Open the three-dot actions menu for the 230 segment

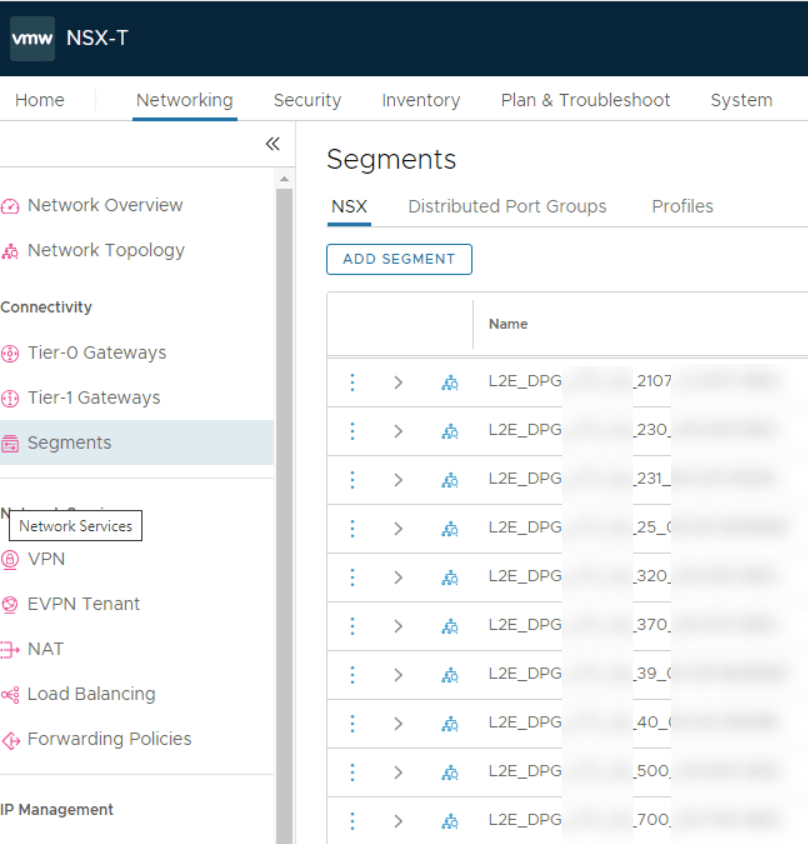pyautogui.click(x=352, y=431)
